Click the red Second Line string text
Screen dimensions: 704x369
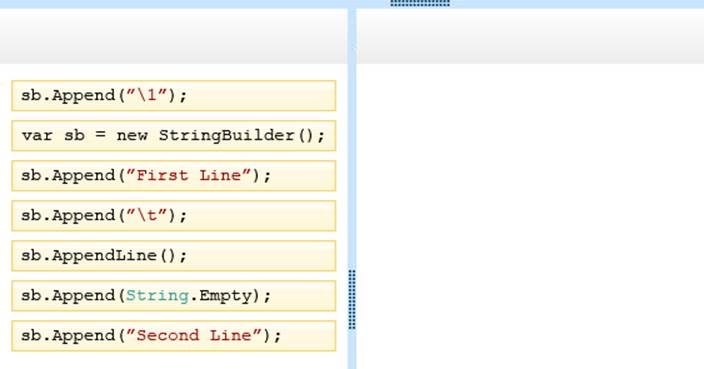coord(194,335)
